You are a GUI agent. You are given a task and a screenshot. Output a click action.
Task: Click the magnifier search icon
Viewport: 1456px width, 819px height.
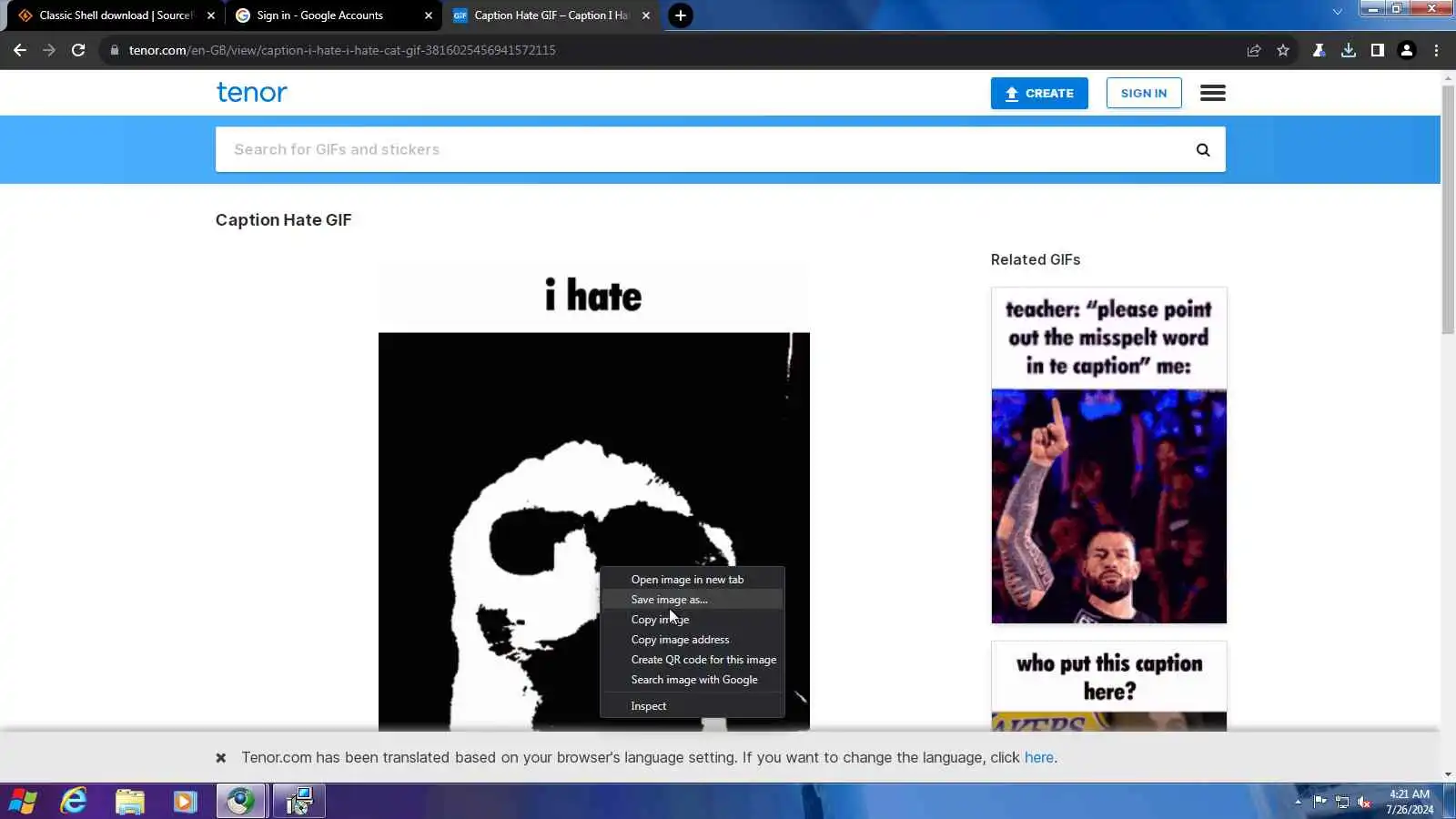[x=1203, y=150]
